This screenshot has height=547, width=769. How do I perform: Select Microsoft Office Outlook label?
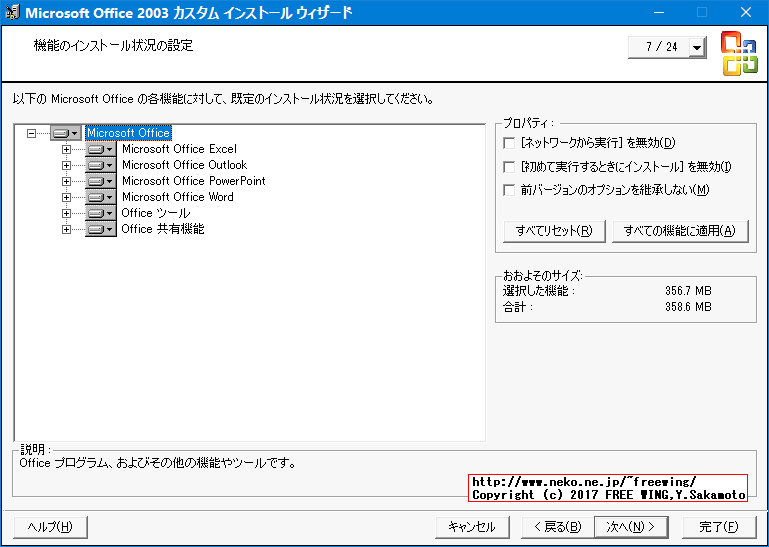(184, 165)
